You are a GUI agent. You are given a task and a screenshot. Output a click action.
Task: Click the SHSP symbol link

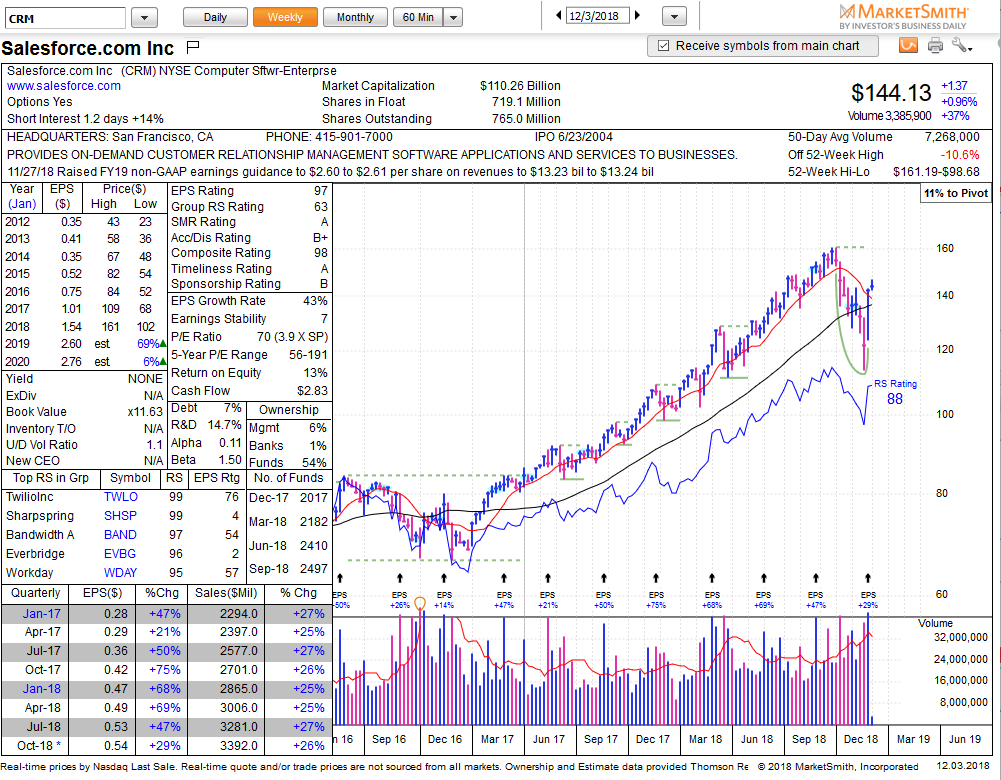click(x=120, y=516)
